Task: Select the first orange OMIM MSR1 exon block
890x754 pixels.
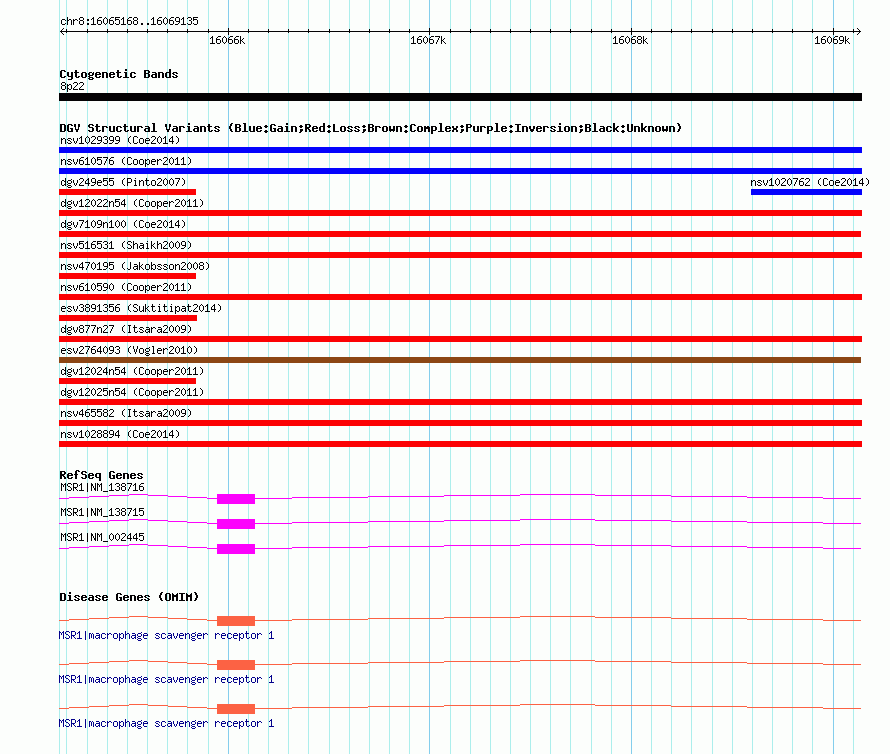Action: coord(236,621)
